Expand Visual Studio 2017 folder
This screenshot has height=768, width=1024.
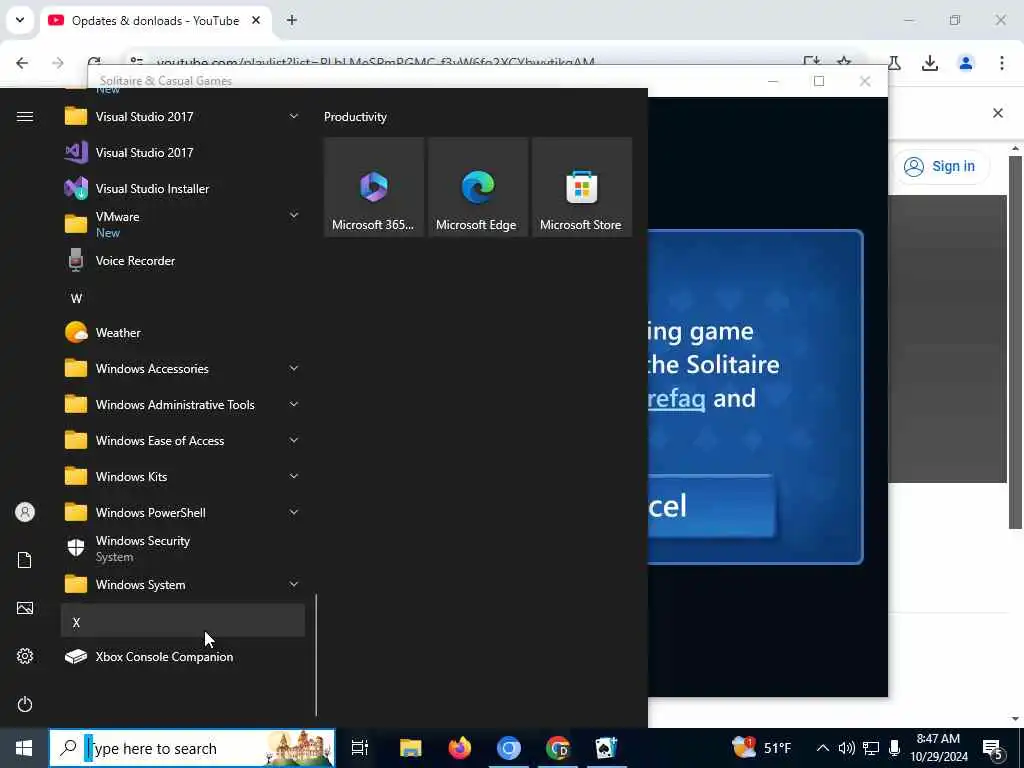coord(183,117)
